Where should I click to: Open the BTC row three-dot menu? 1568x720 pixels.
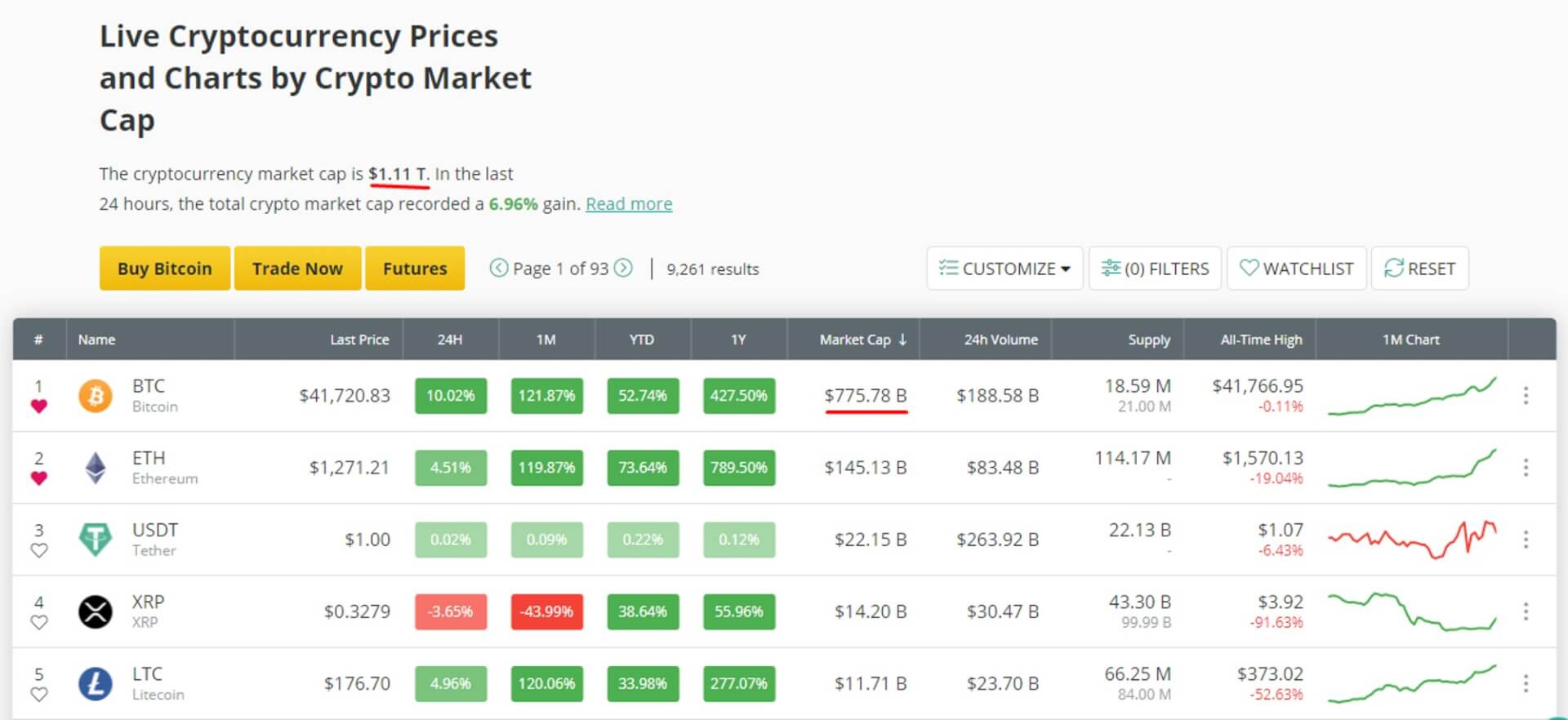1526,396
